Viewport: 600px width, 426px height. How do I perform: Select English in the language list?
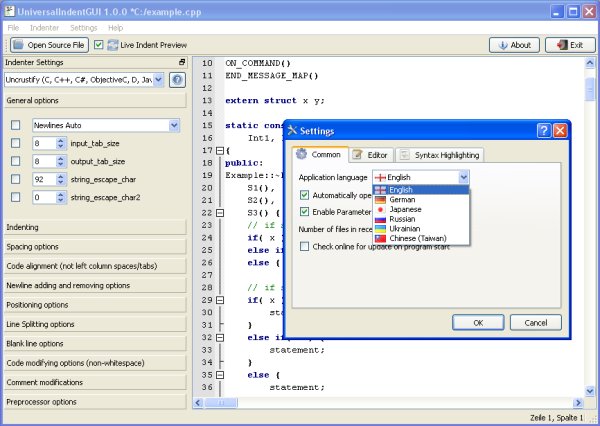pos(421,190)
